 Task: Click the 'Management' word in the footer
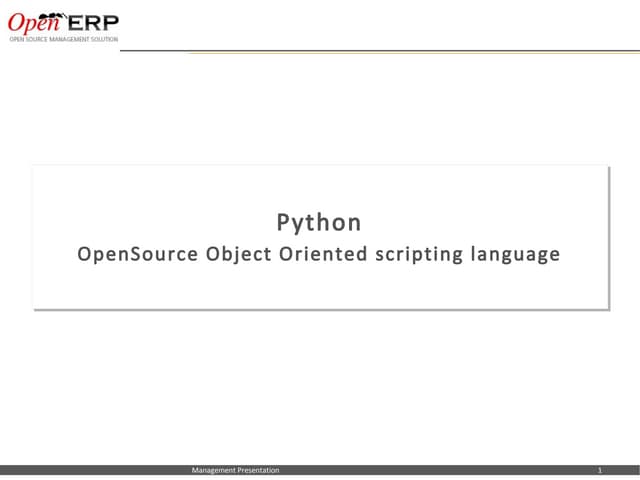coord(214,470)
